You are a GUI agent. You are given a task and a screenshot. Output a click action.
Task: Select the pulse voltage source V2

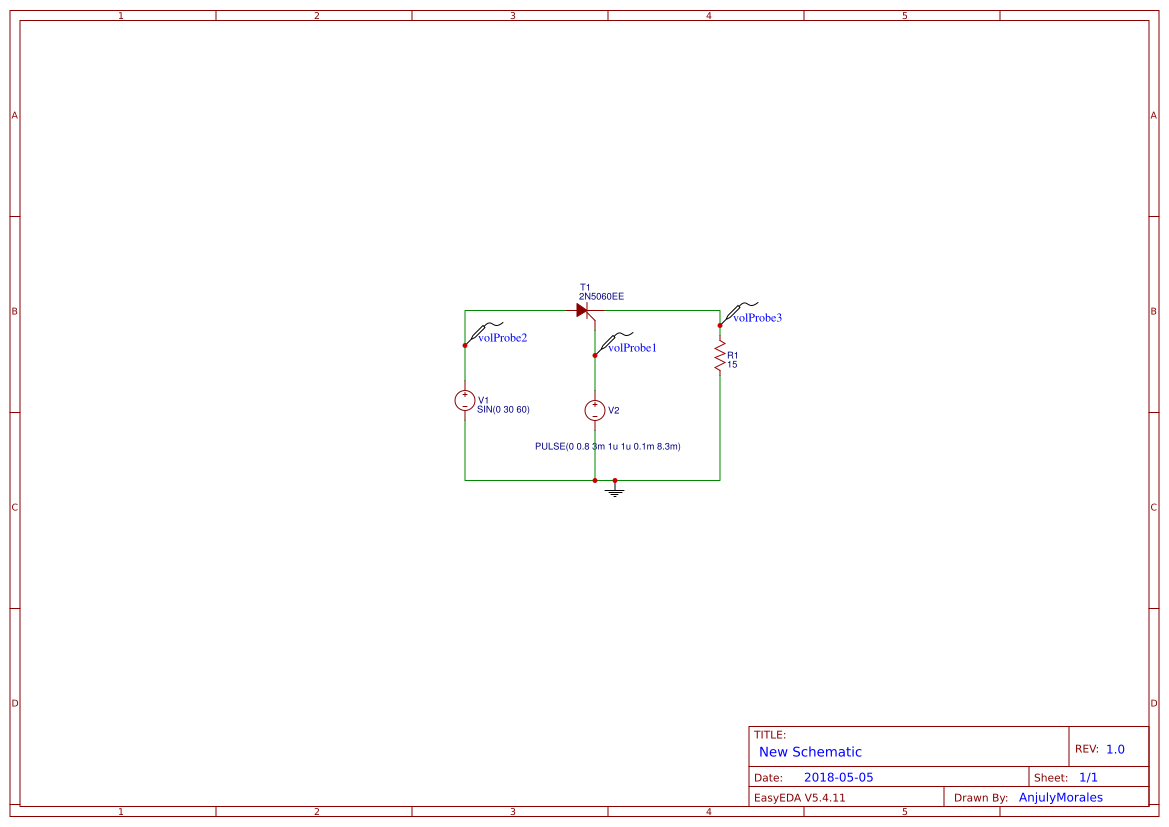pos(597,410)
